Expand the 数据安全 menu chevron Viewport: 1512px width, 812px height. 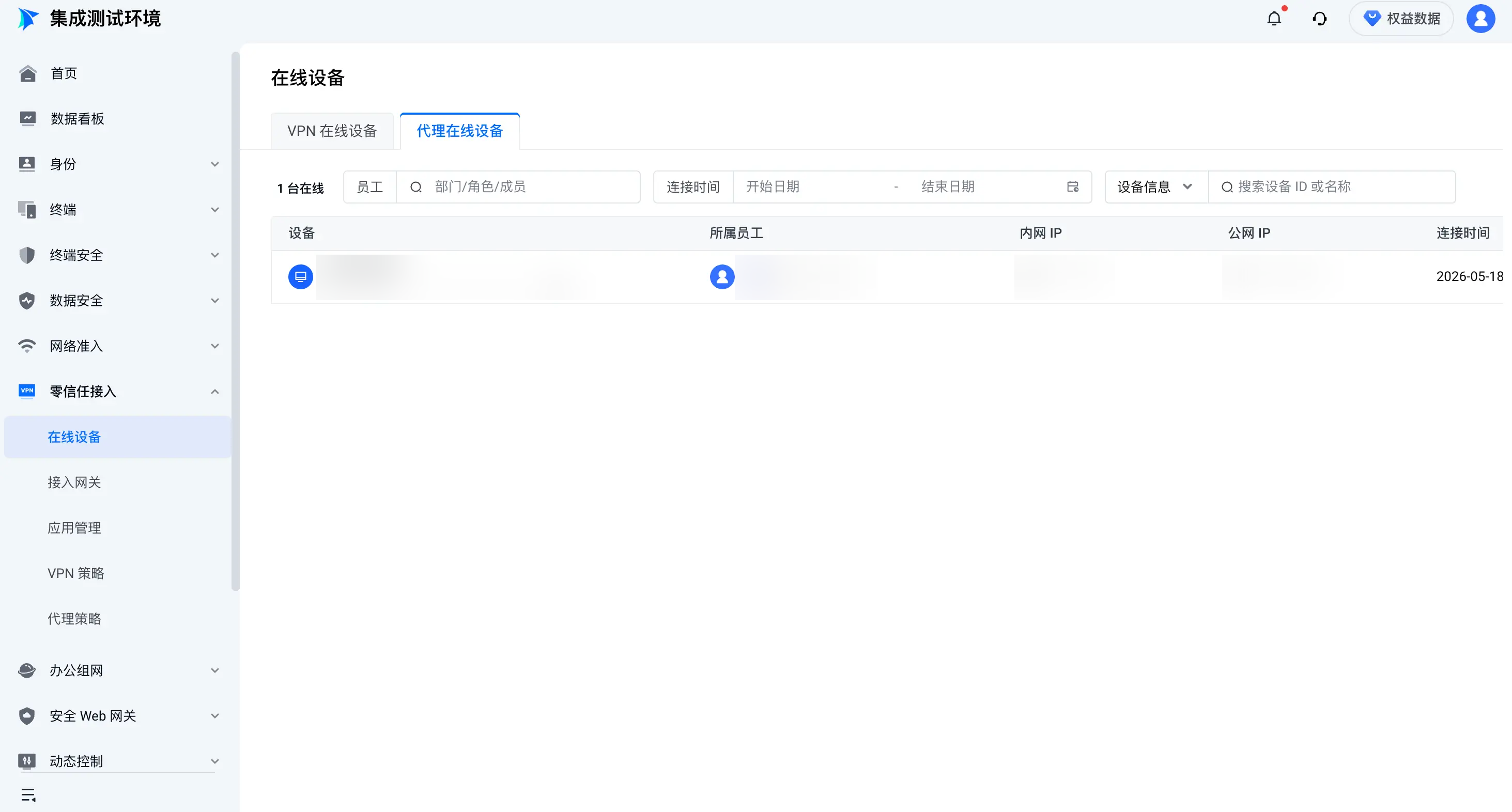point(215,301)
